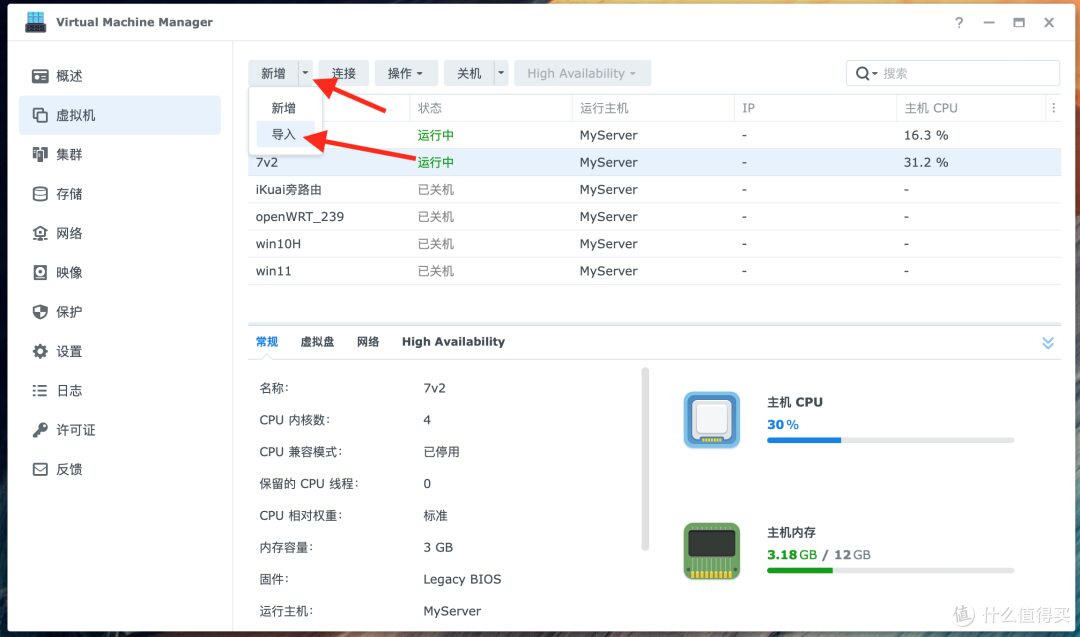Click the 连接 (Connect) button
Viewport: 1080px width, 637px height.
[343, 72]
